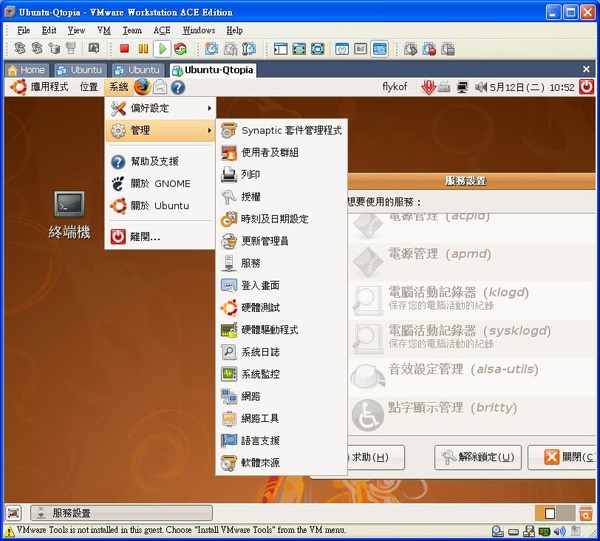Choose 使用者及群組 from menu
Viewport: 600px width, 541px height.
tap(282, 153)
